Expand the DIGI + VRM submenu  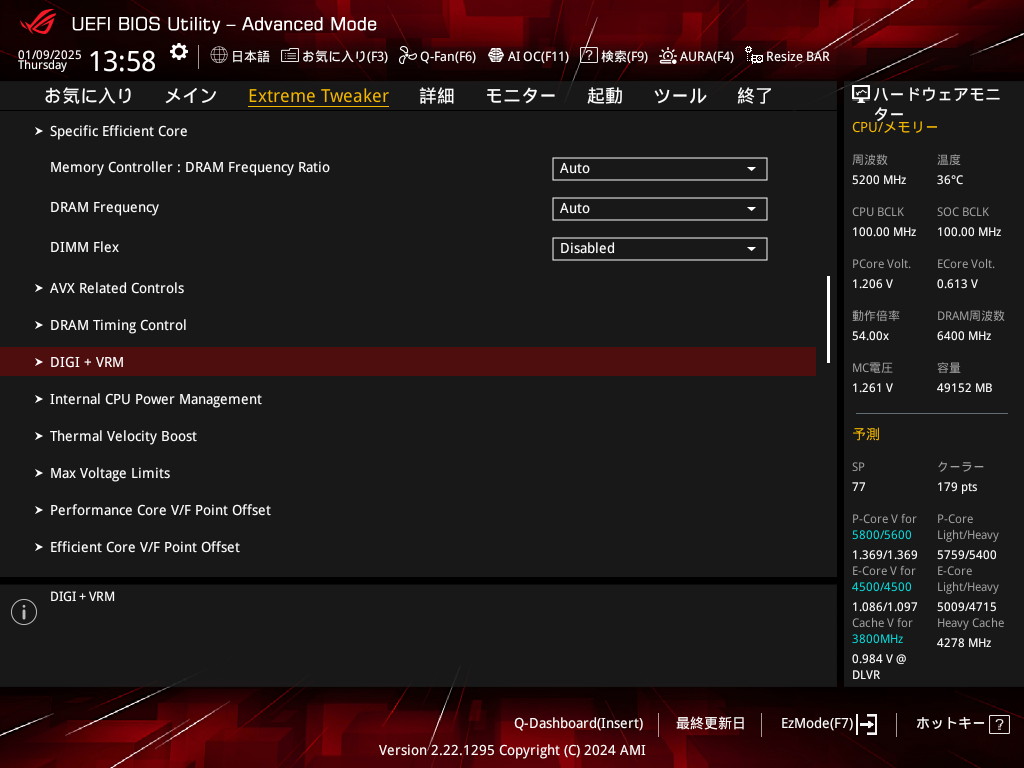tap(87, 362)
